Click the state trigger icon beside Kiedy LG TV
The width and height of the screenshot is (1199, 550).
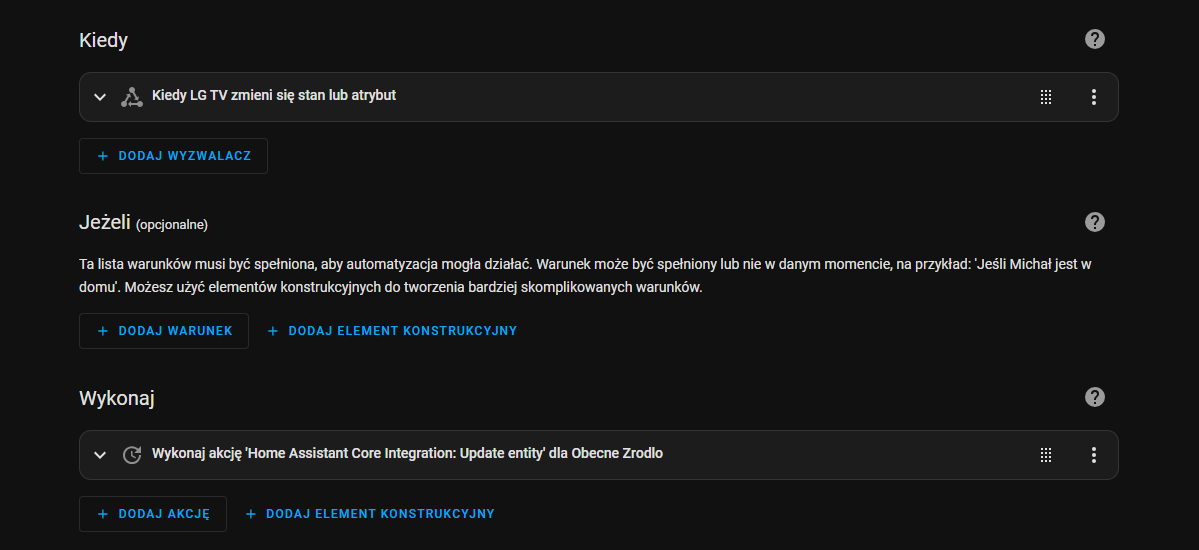[132, 97]
